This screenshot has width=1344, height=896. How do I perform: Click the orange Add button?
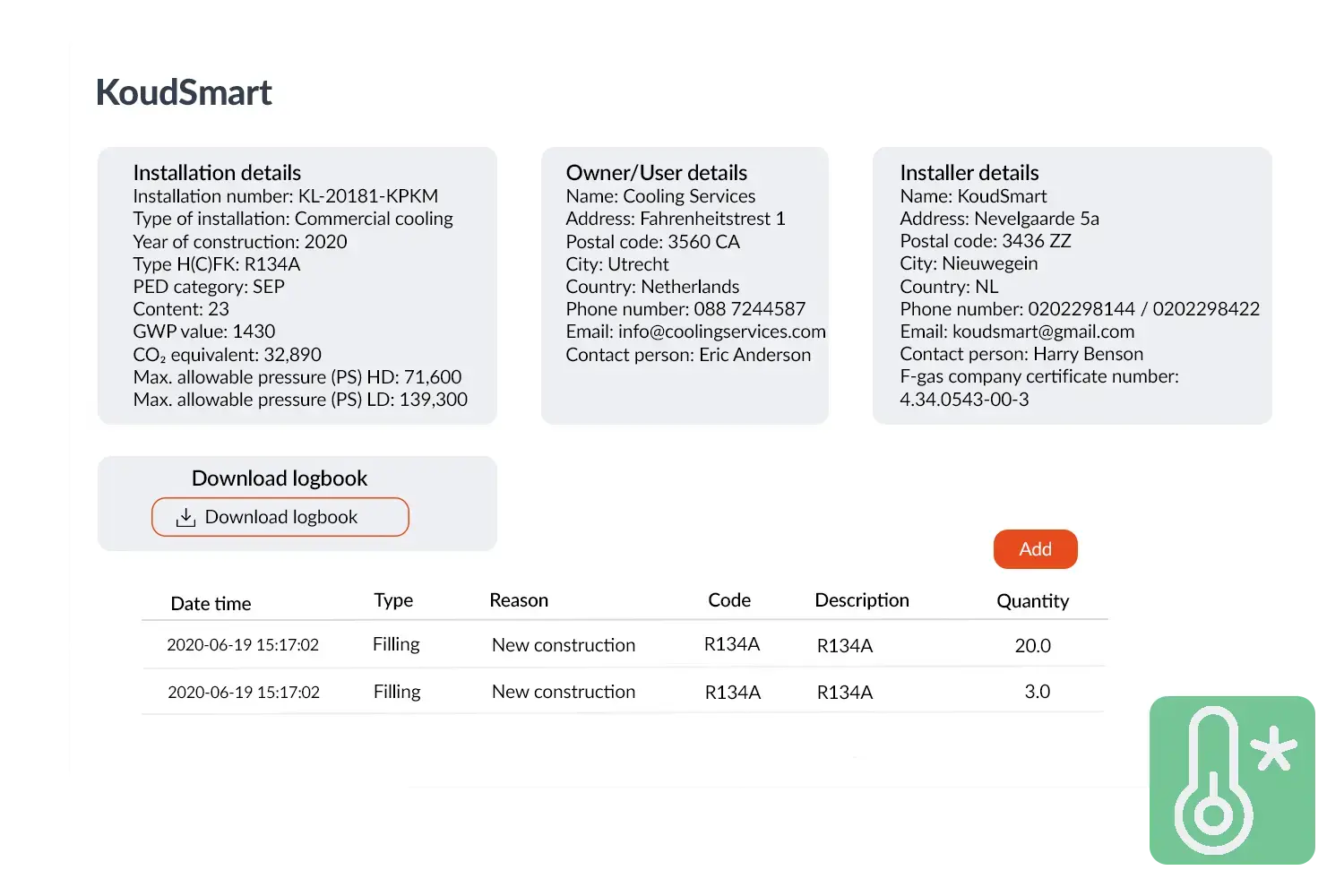point(1035,549)
